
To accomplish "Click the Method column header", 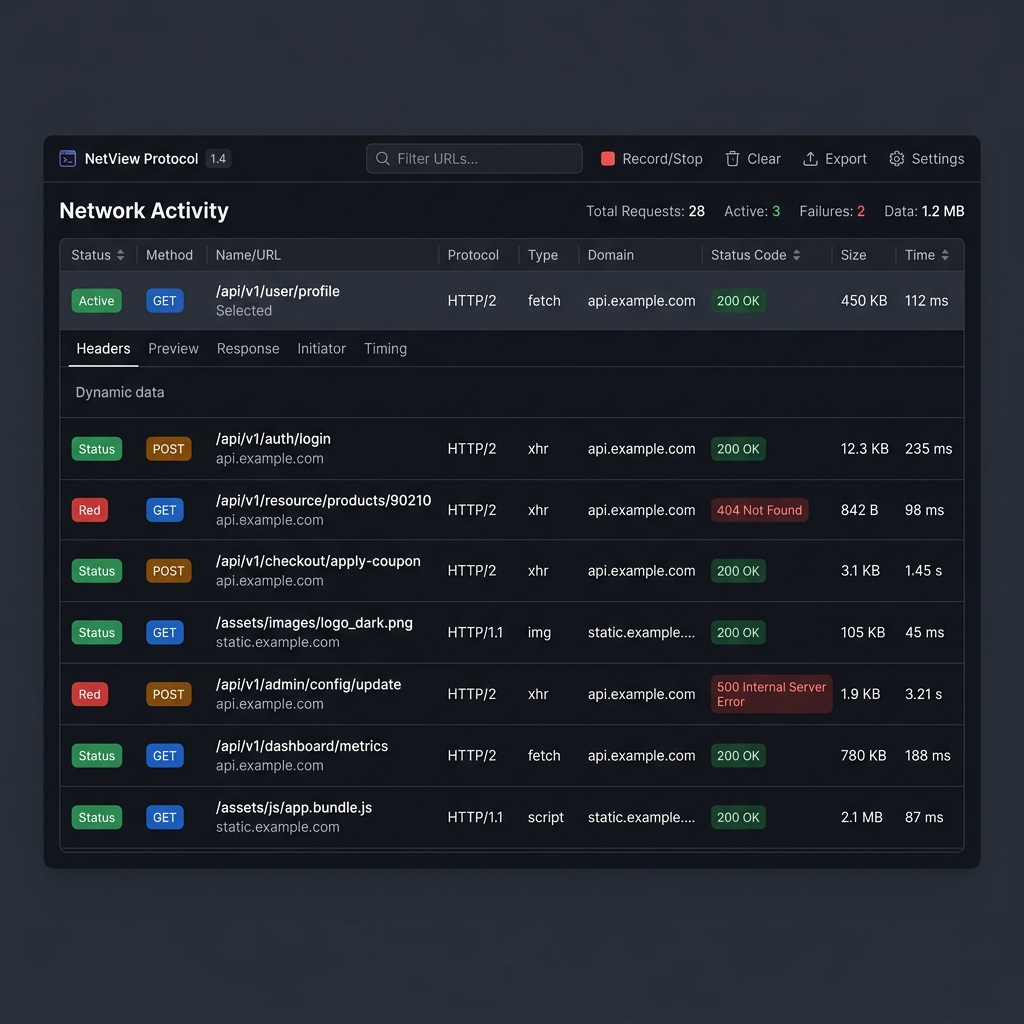I will [169, 255].
